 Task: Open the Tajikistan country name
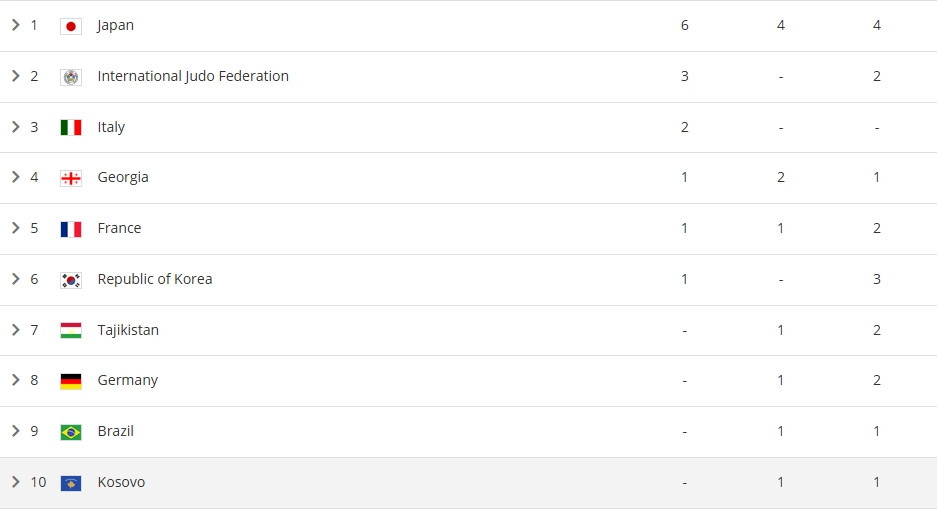point(128,330)
